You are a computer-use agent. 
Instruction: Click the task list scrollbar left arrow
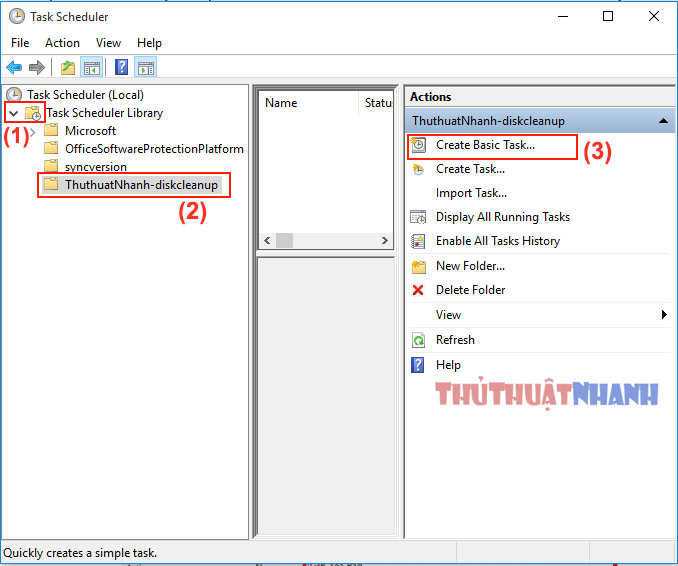tap(267, 240)
